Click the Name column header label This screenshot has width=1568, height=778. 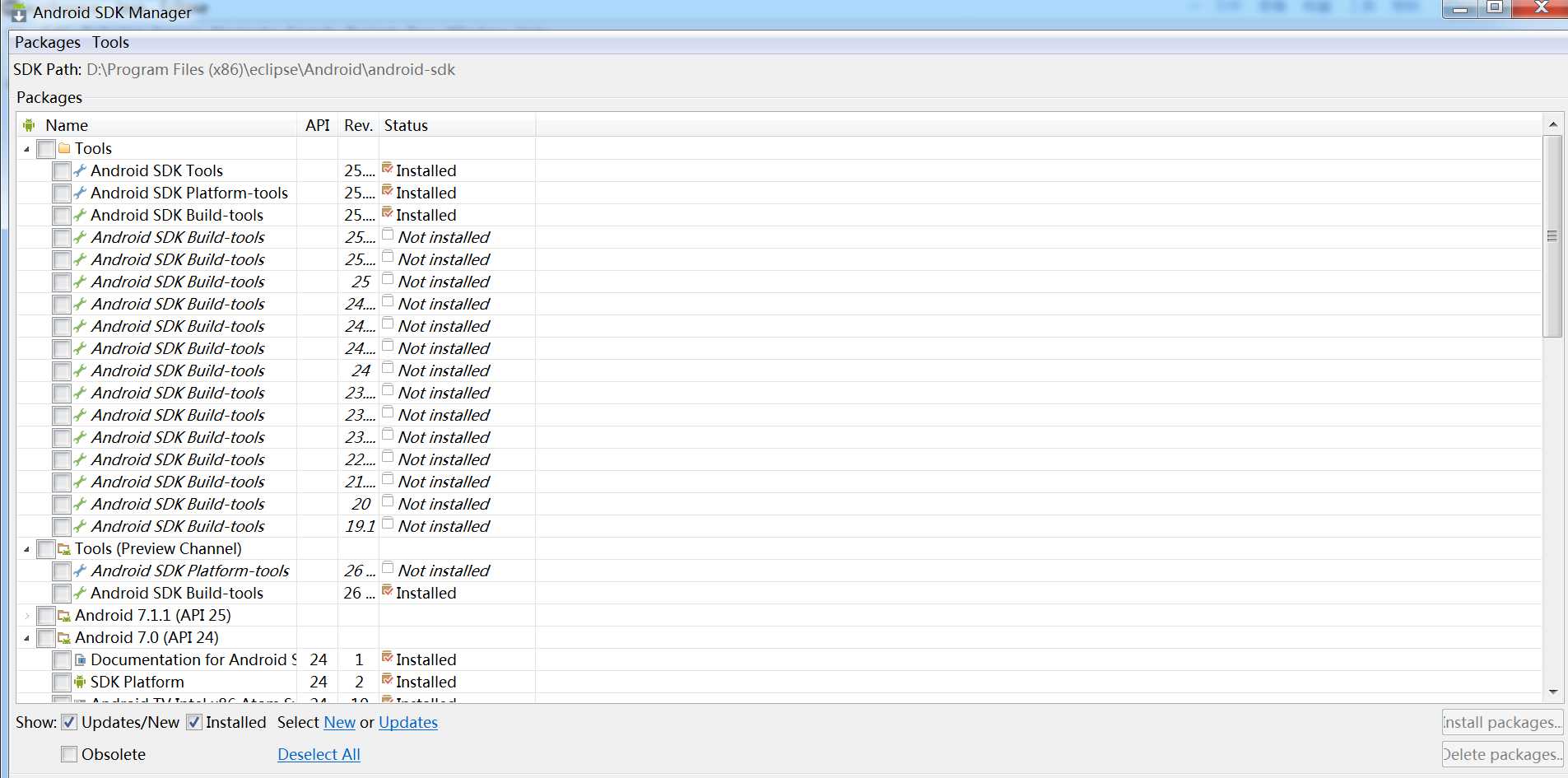coord(67,125)
